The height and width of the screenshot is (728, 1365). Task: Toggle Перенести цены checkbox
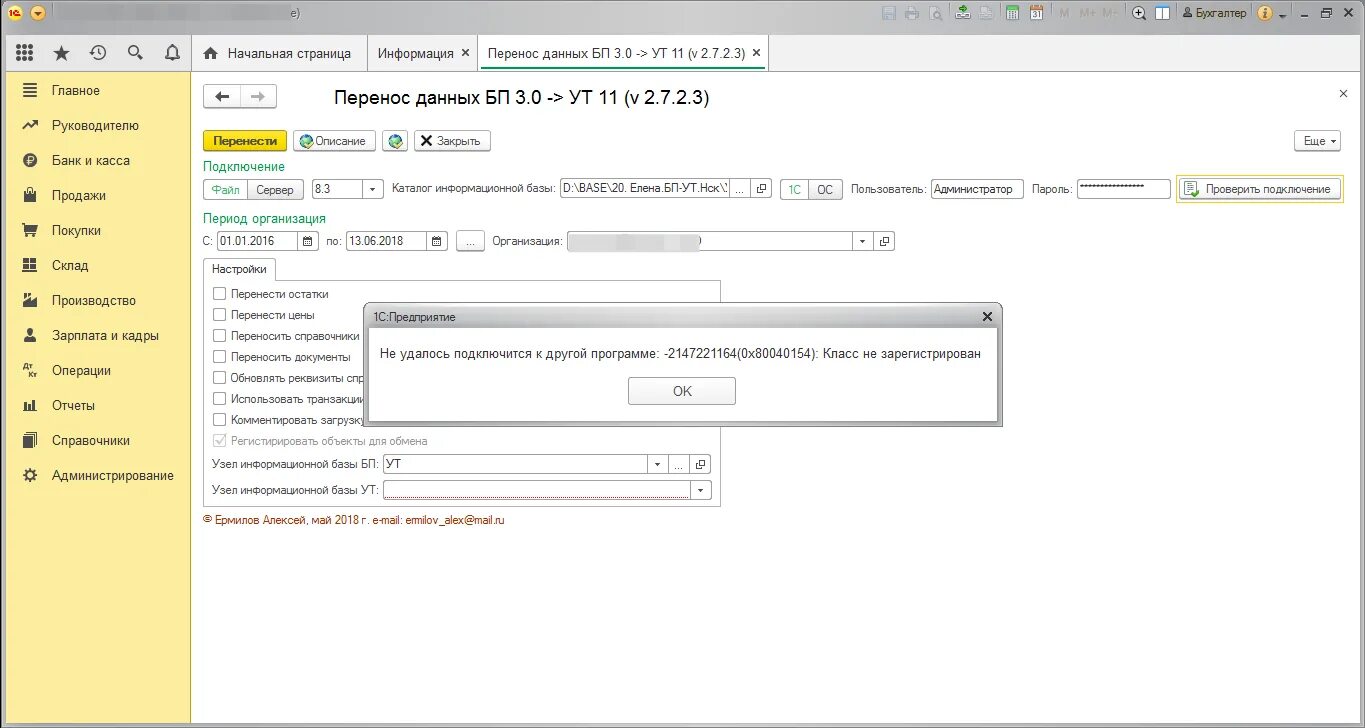[219, 315]
